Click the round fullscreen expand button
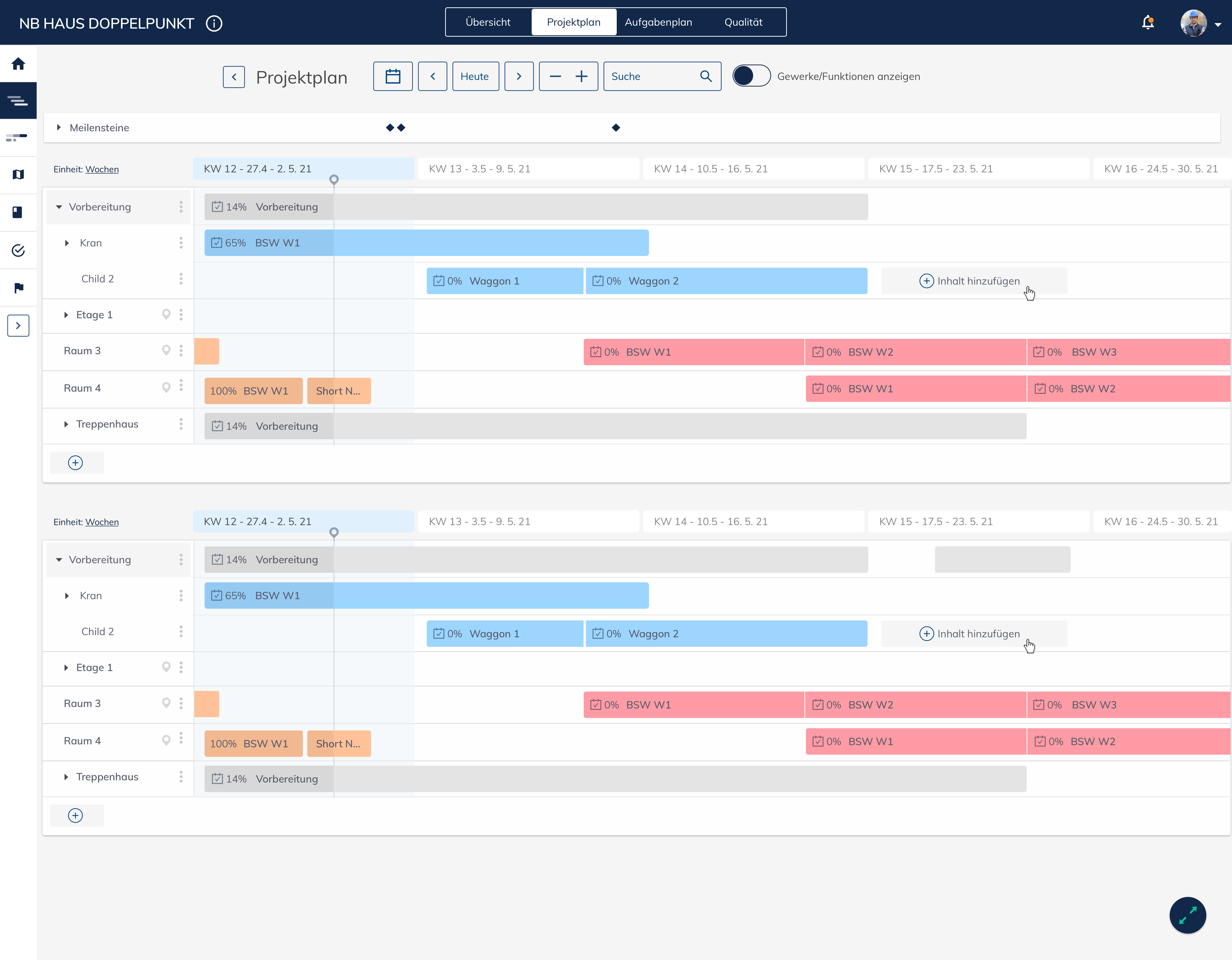Viewport: 1232px width, 960px height. pos(1188,916)
